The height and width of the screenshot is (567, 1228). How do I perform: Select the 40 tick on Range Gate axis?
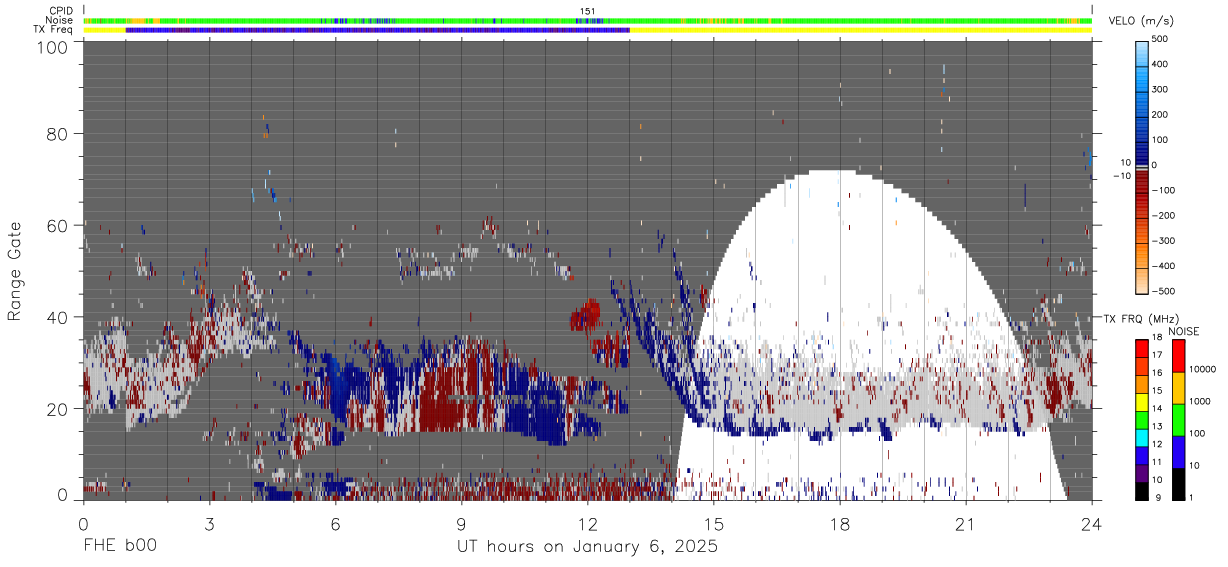tap(58, 317)
